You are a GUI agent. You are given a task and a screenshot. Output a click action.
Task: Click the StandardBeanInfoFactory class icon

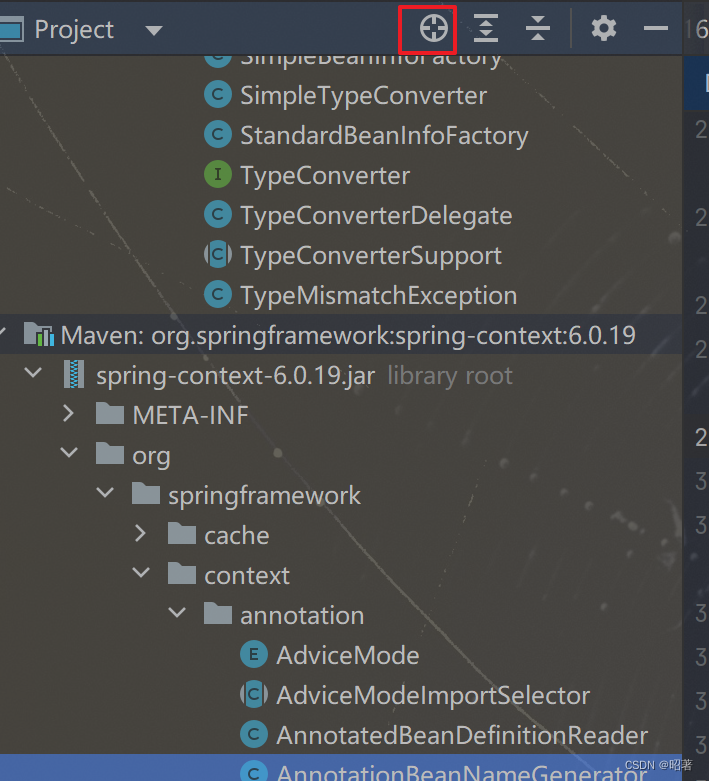[x=218, y=134]
